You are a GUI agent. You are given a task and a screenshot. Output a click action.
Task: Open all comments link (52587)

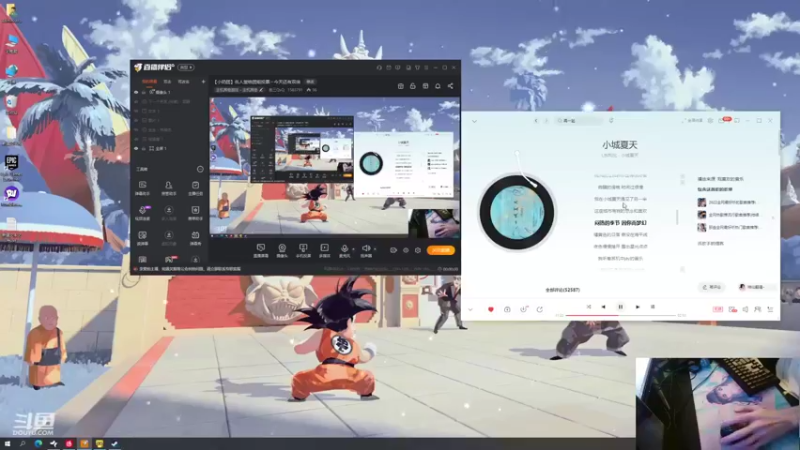(x=563, y=290)
